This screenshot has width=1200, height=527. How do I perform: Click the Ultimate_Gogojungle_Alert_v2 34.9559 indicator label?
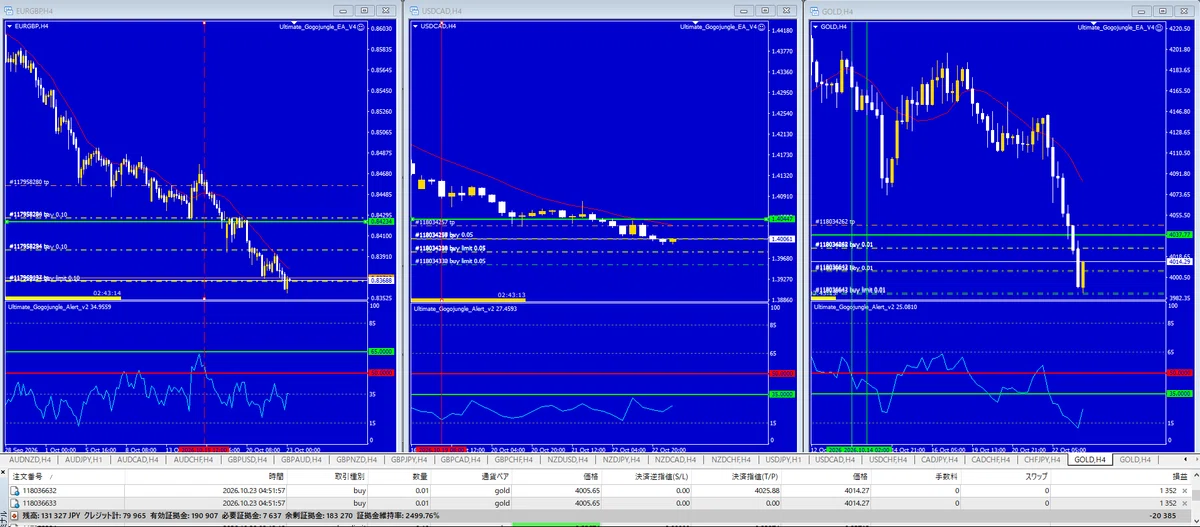coord(60,309)
